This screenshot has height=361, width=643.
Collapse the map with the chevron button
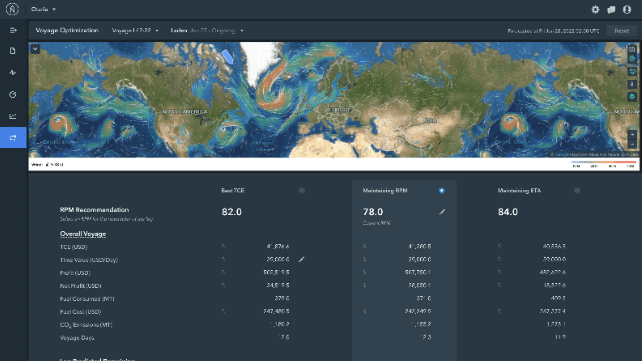(35, 49)
